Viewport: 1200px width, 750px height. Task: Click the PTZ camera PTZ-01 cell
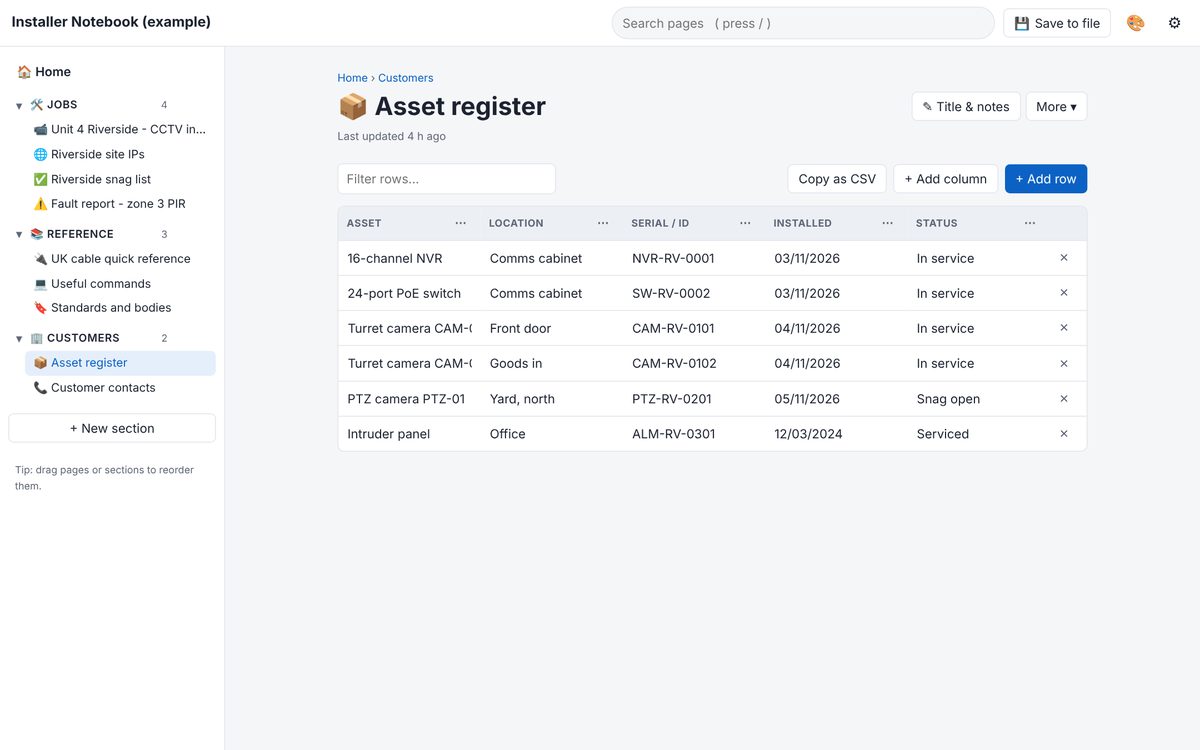[x=409, y=398]
